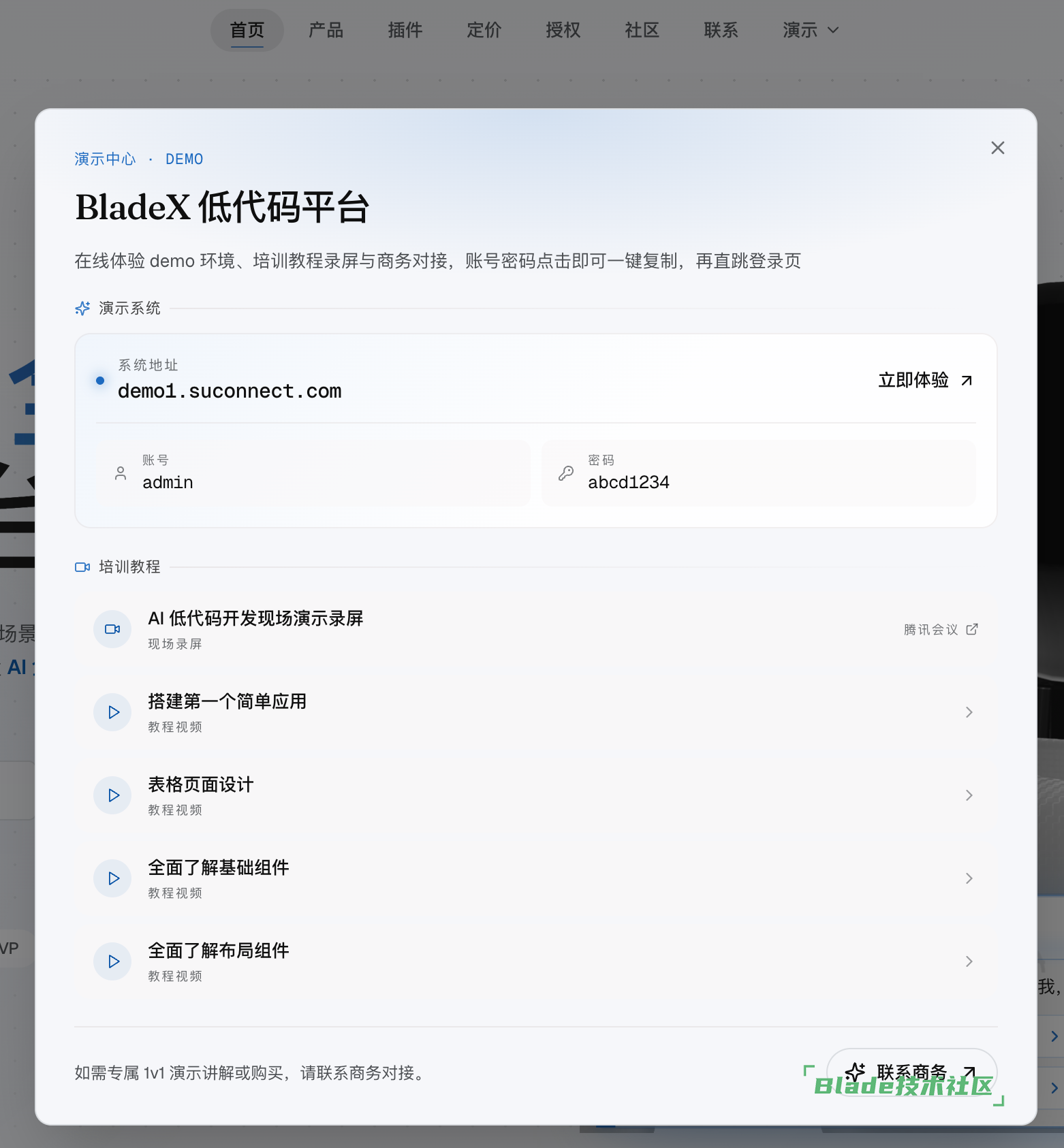This screenshot has width=1064, height=1148.
Task: Copy the admin account field
Action: (x=313, y=473)
